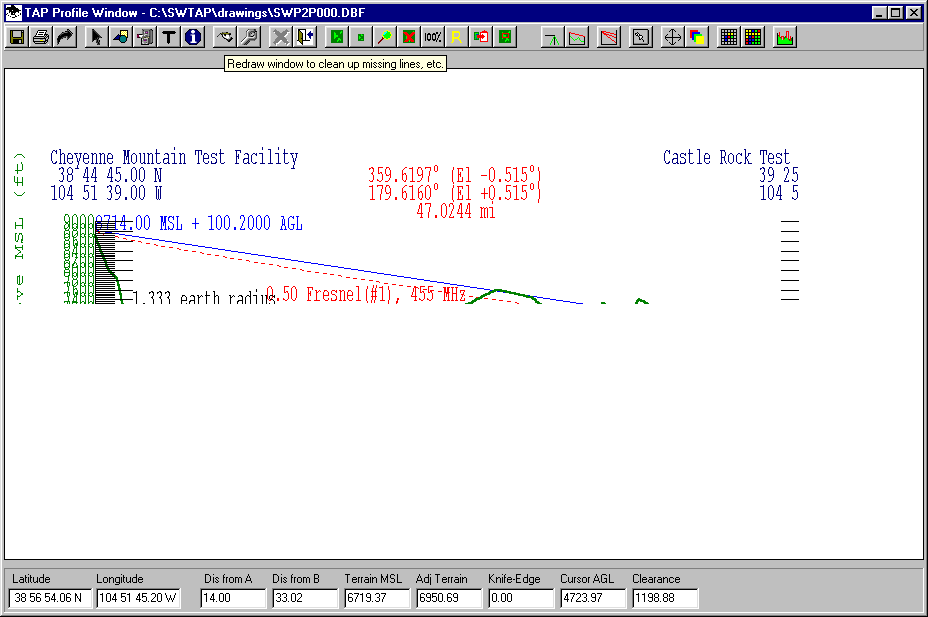This screenshot has height=617, width=928.
Task: Click the '179.6160° (El +0.515°)' bearing text
Action: [x=455, y=193]
